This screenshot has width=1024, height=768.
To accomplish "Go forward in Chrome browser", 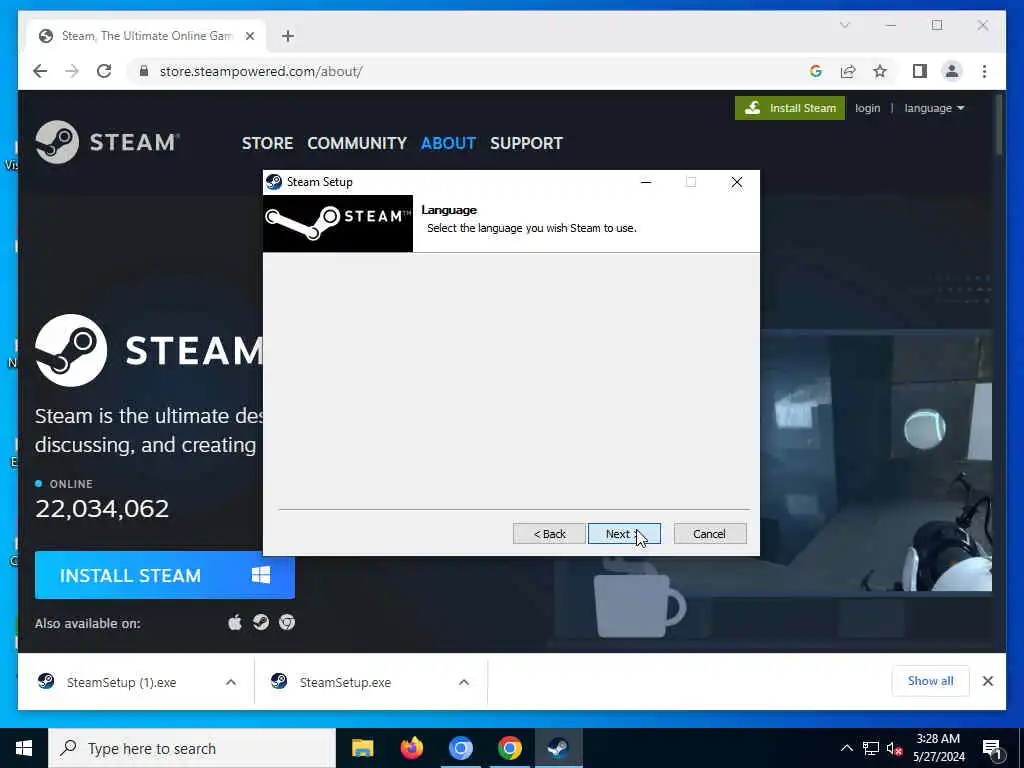I will tap(72, 71).
